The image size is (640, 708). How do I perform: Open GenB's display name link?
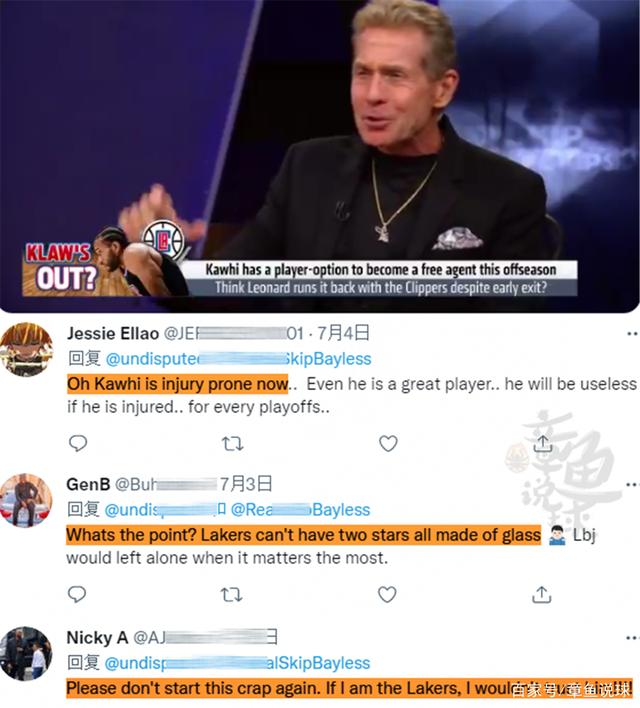88,484
